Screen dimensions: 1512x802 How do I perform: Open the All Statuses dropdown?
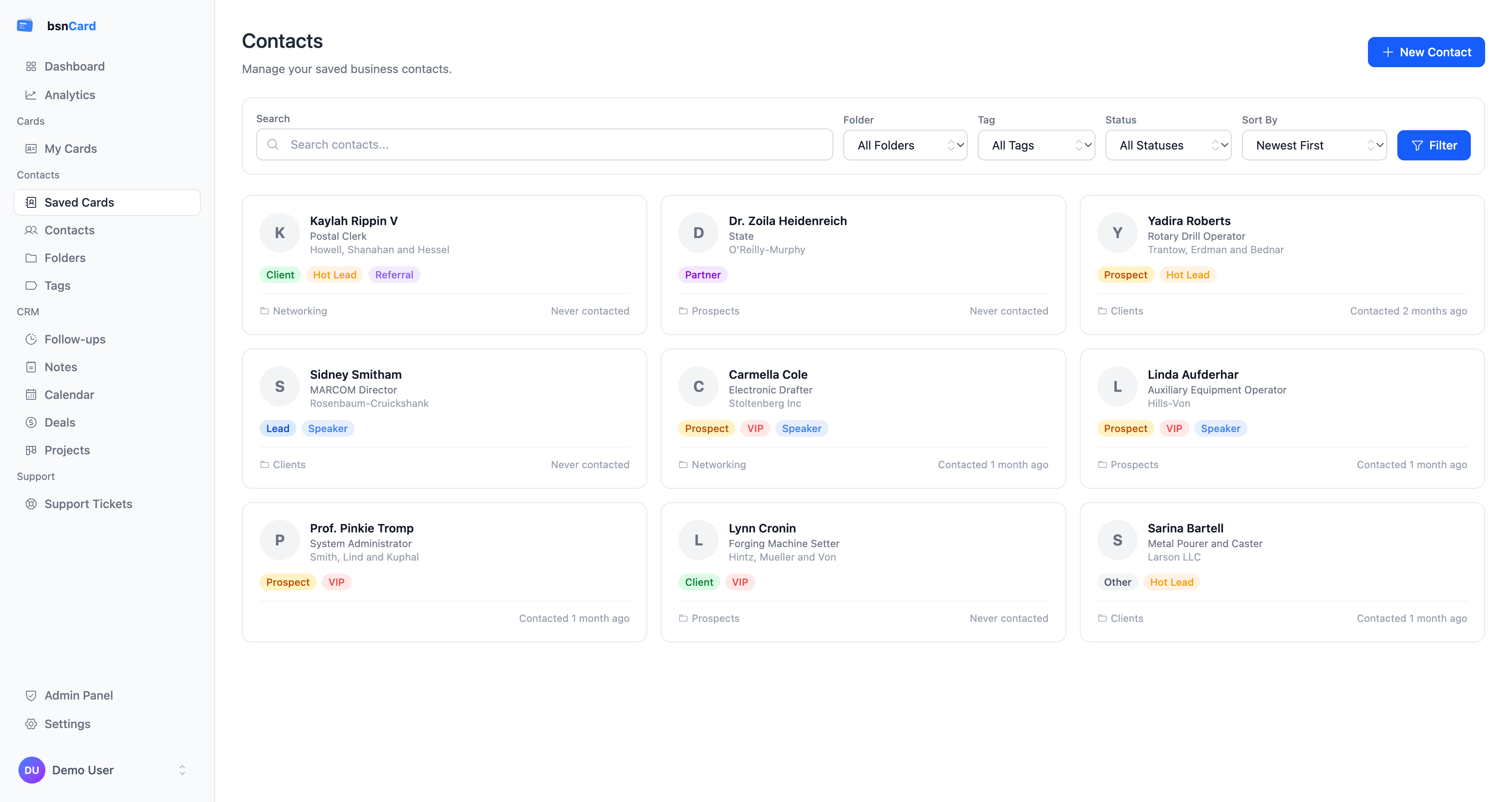coord(1168,145)
